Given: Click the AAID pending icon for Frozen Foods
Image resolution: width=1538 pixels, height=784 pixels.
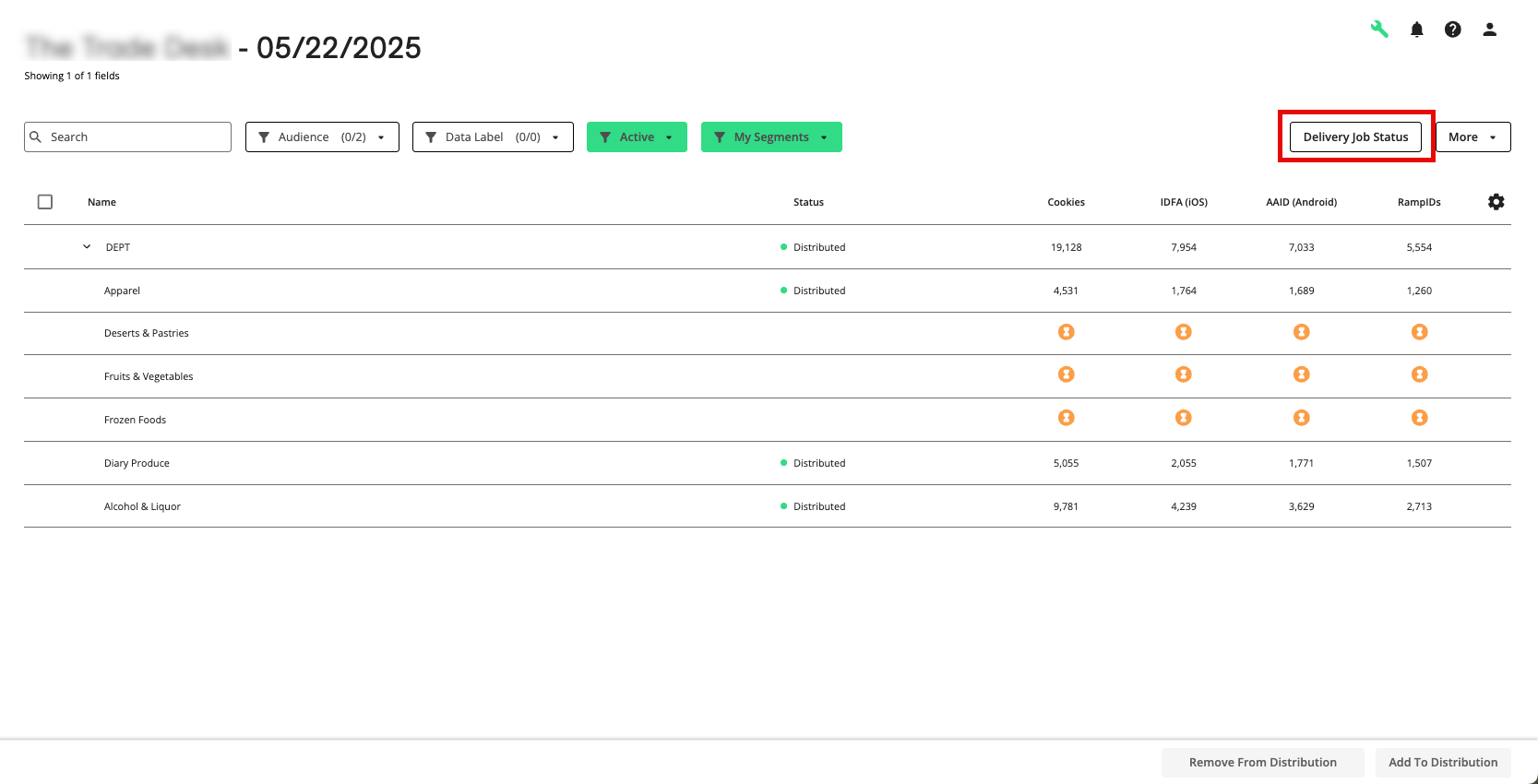Looking at the screenshot, I should pos(1301,418).
